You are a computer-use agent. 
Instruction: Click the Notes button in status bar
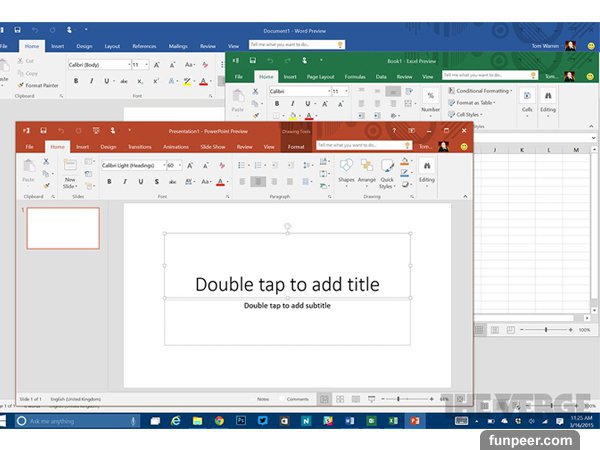pyautogui.click(x=262, y=399)
